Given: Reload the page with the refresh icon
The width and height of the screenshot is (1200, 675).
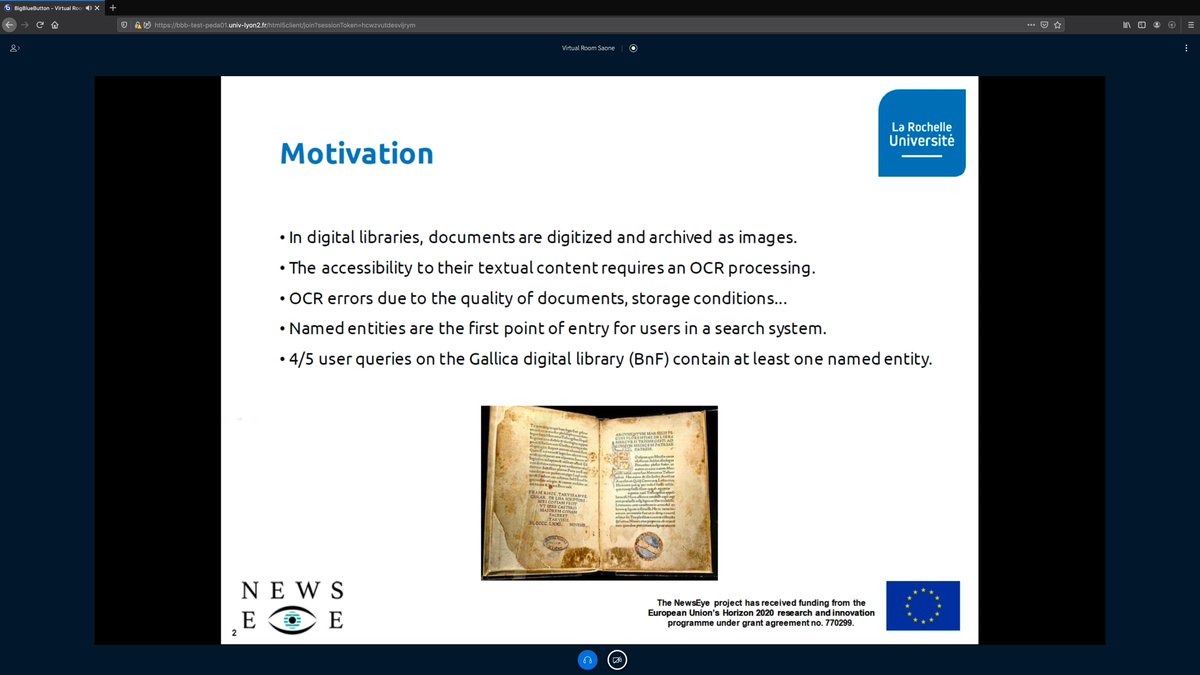Looking at the screenshot, I should tap(39, 24).
